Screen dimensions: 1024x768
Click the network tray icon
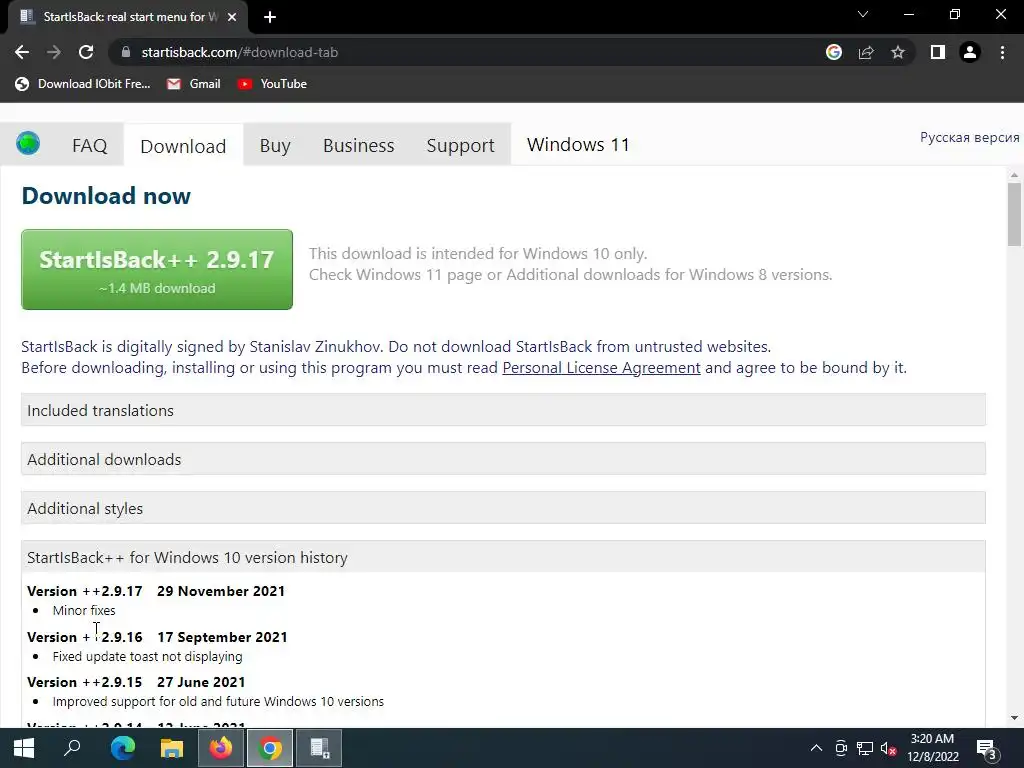click(x=865, y=748)
